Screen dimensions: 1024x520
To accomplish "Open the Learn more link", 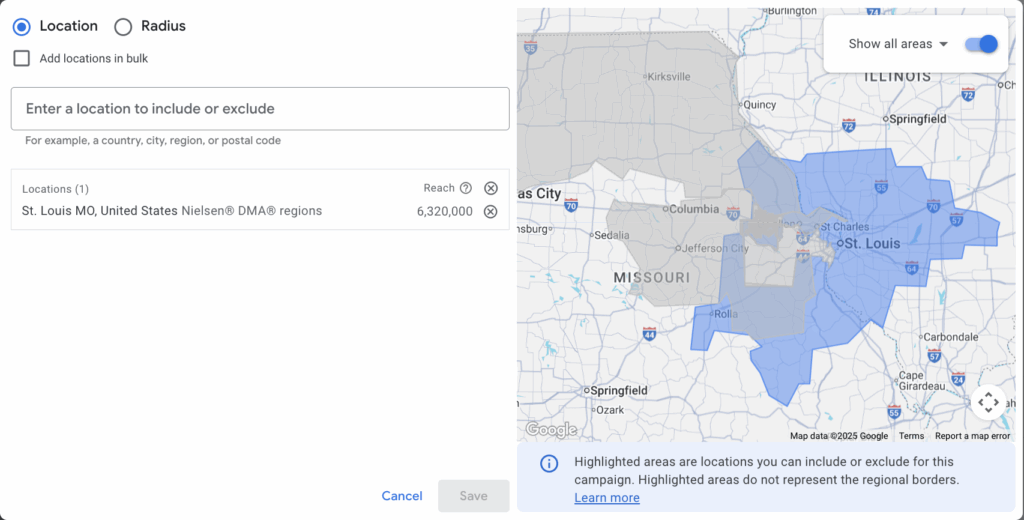I will (607, 498).
